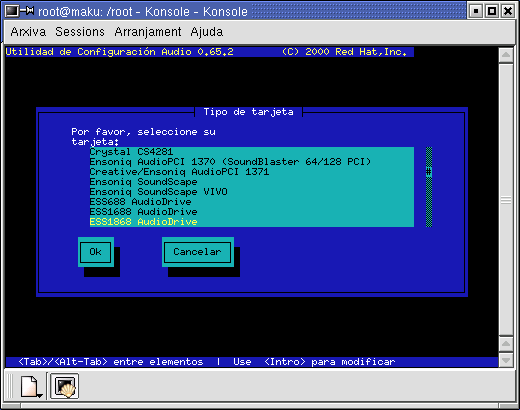Open the Sessions menu
Image resolution: width=520 pixels, height=410 pixels.
tap(80, 32)
